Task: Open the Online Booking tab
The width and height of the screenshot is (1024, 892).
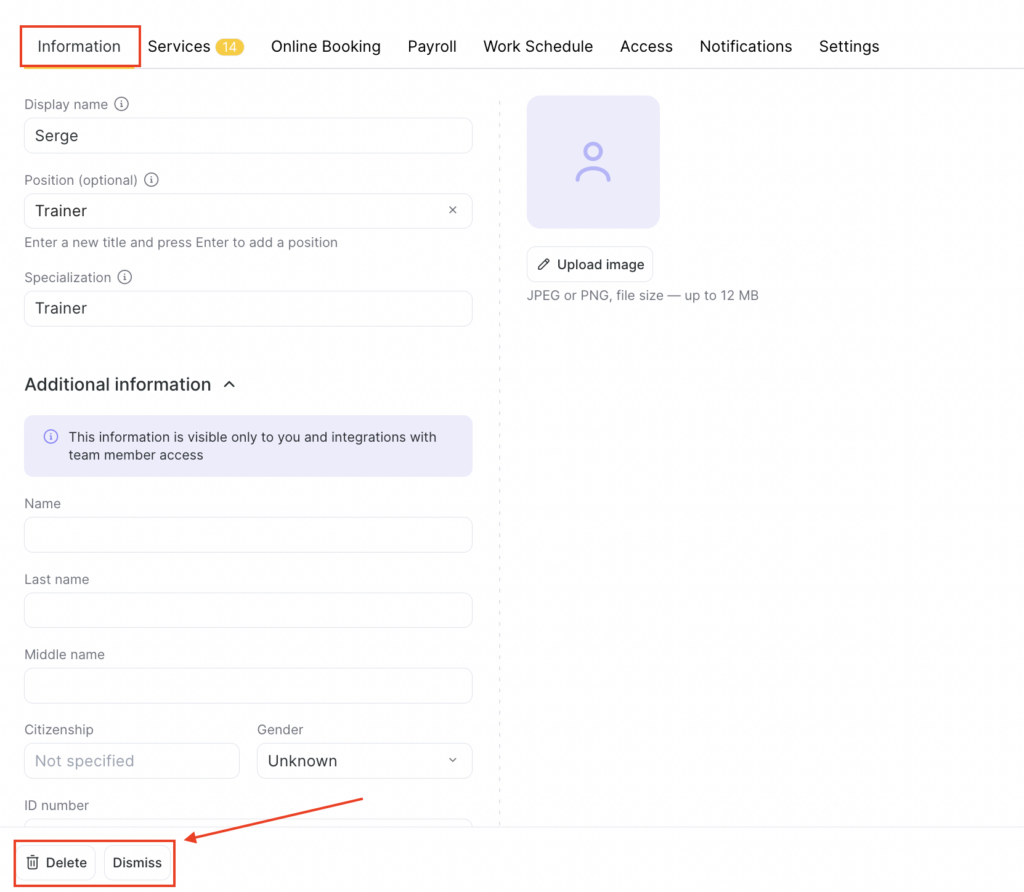Action: pos(326,47)
